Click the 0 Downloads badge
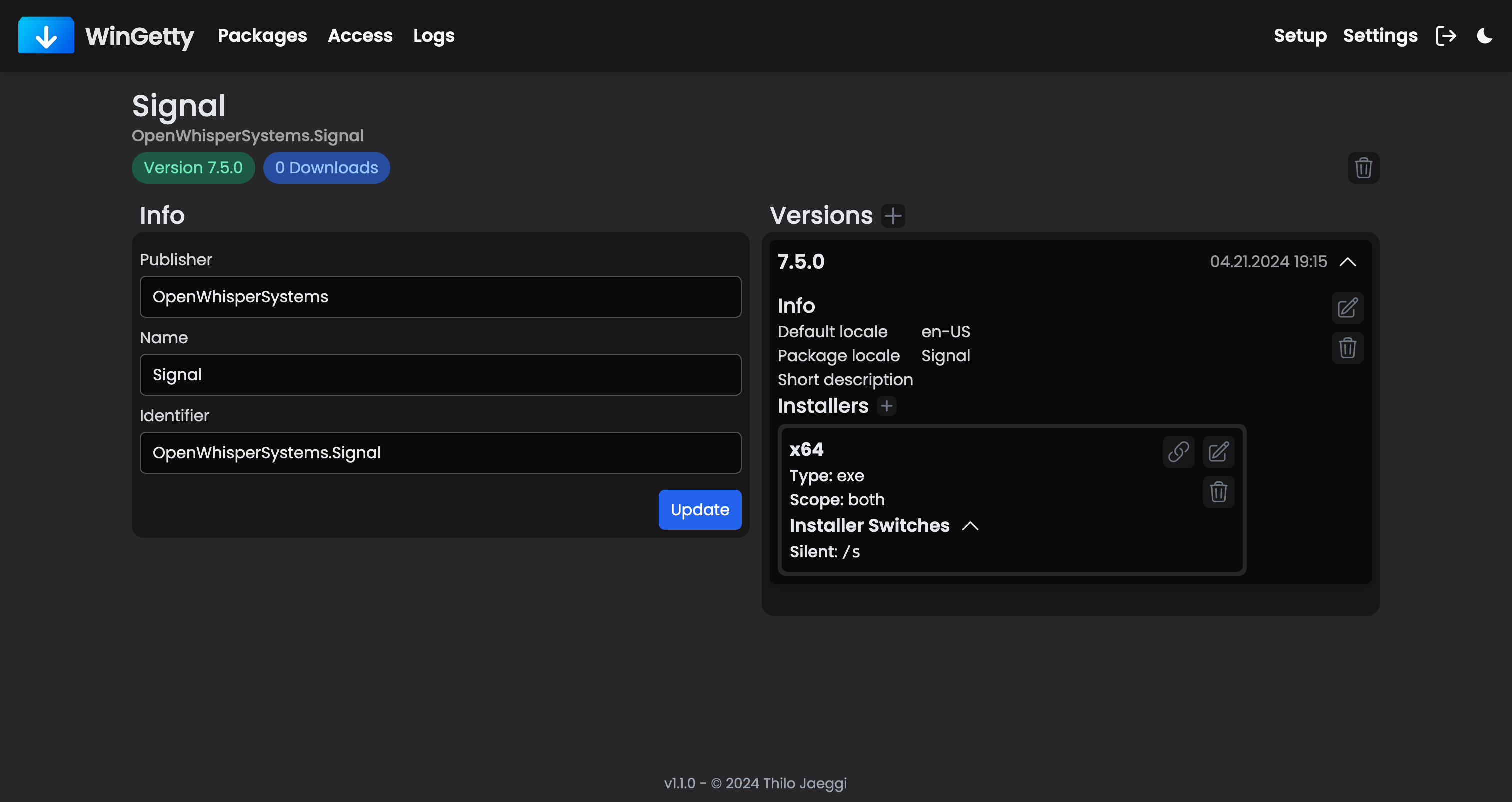 point(327,168)
